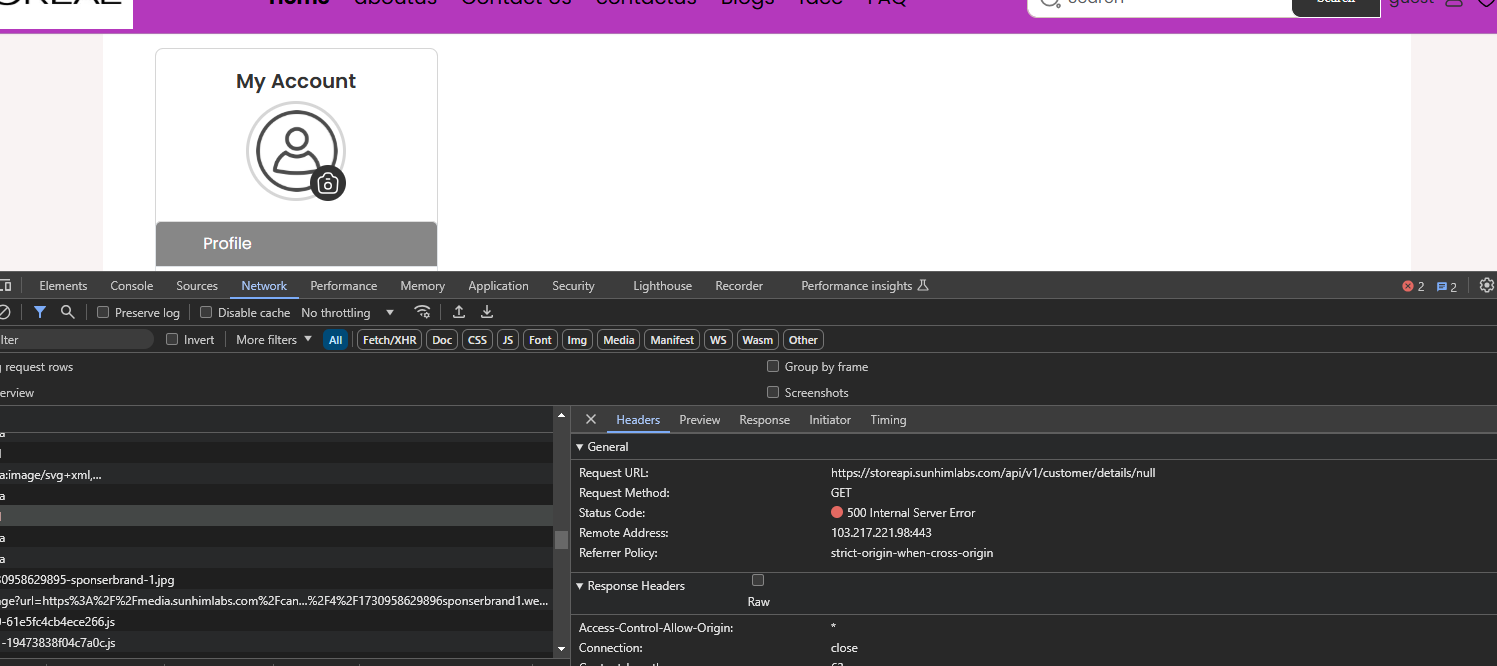Click the red error count badge
The image size is (1497, 666).
tap(1413, 286)
